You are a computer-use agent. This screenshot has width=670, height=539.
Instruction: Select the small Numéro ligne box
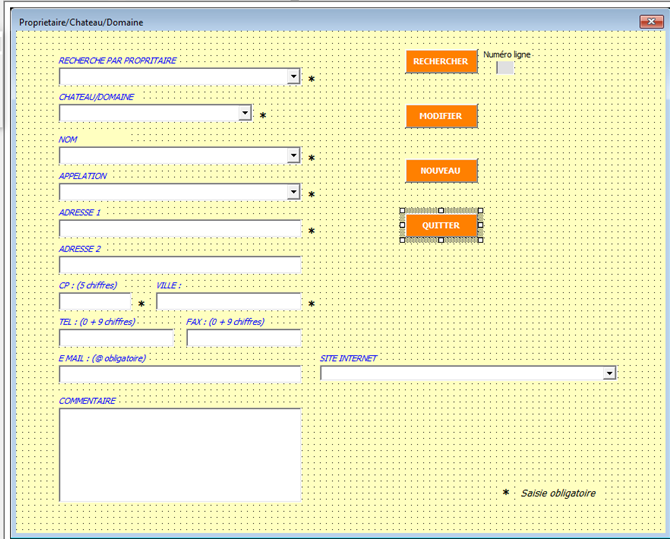[x=505, y=68]
